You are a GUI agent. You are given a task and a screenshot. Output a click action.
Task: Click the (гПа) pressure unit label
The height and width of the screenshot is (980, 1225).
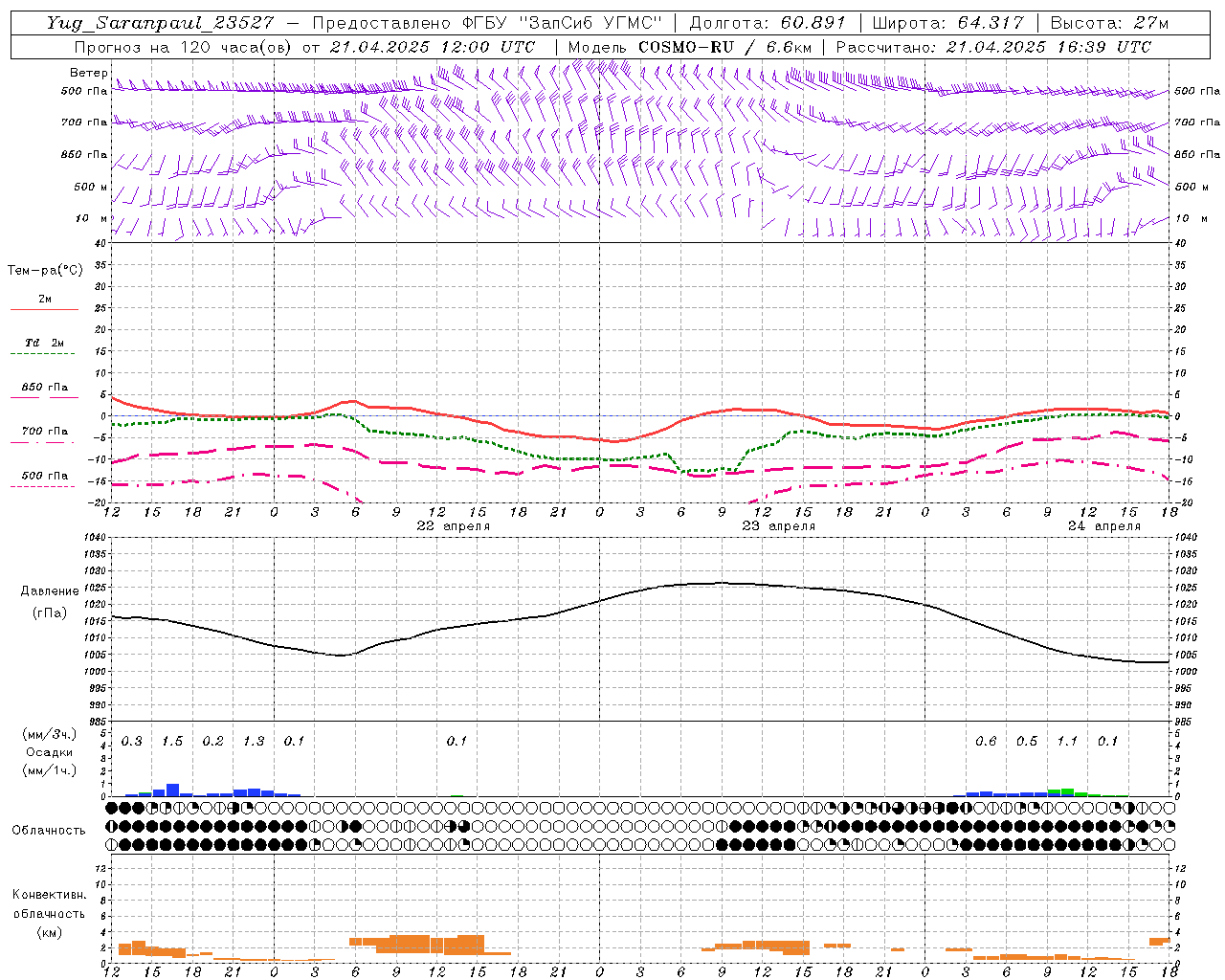click(50, 612)
